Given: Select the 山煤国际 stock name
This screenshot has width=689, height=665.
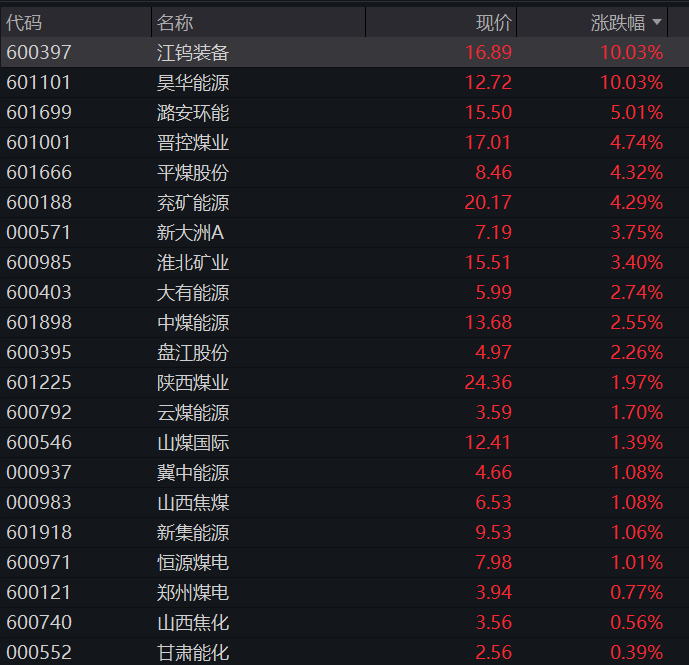Looking at the screenshot, I should [193, 443].
